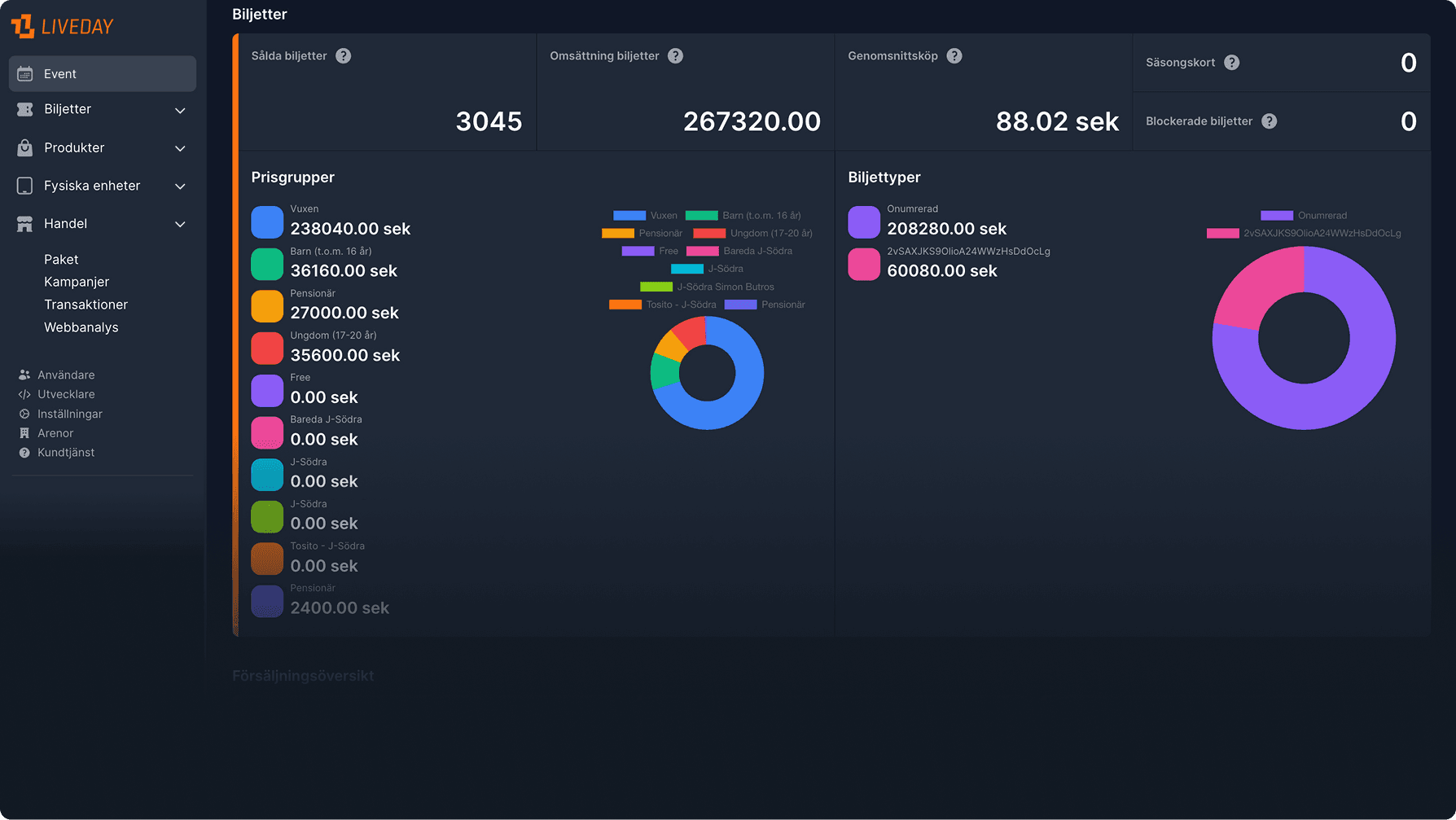1456x820 pixels.
Task: Click help icon next to Sålda biljetter
Action: [344, 56]
